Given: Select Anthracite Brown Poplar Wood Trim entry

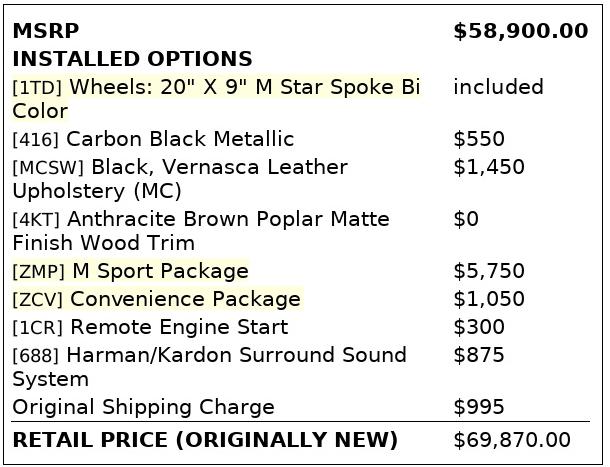Looking at the screenshot, I should tap(201, 231).
